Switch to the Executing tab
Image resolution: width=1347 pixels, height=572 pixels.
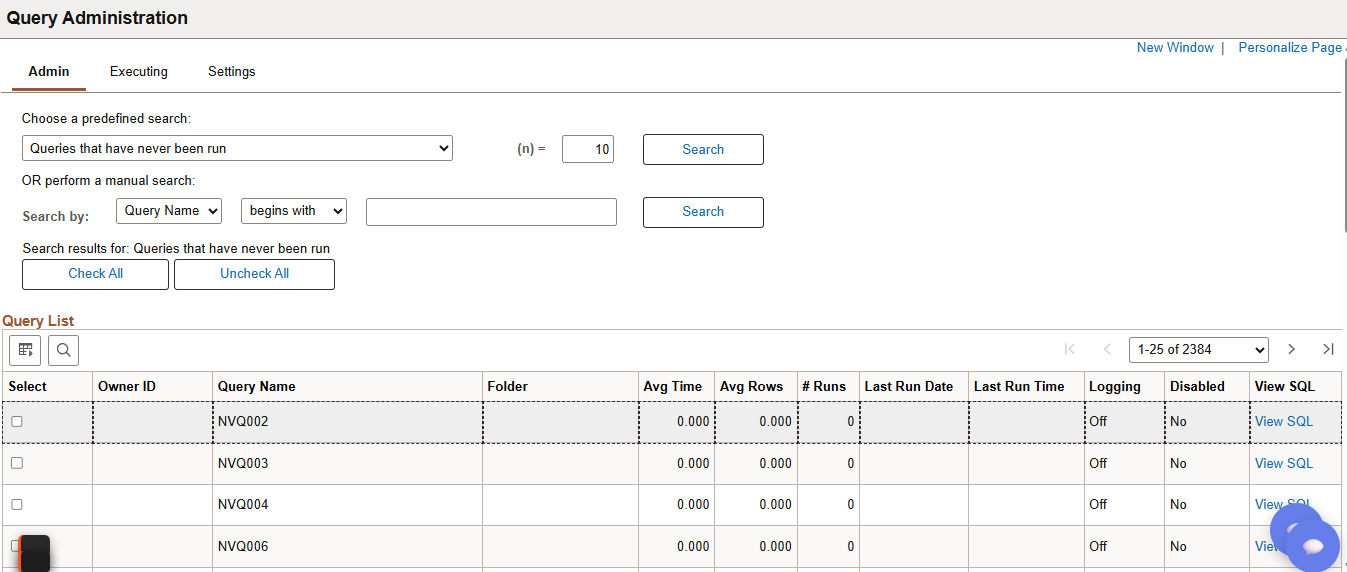pos(139,72)
